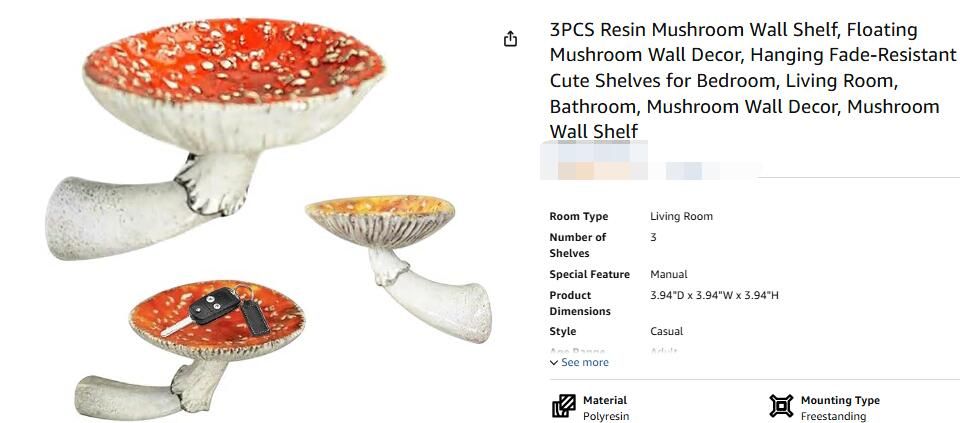Viewport: 977px width, 423px height.
Task: Click the share icon beside the product image
Action: 511,39
